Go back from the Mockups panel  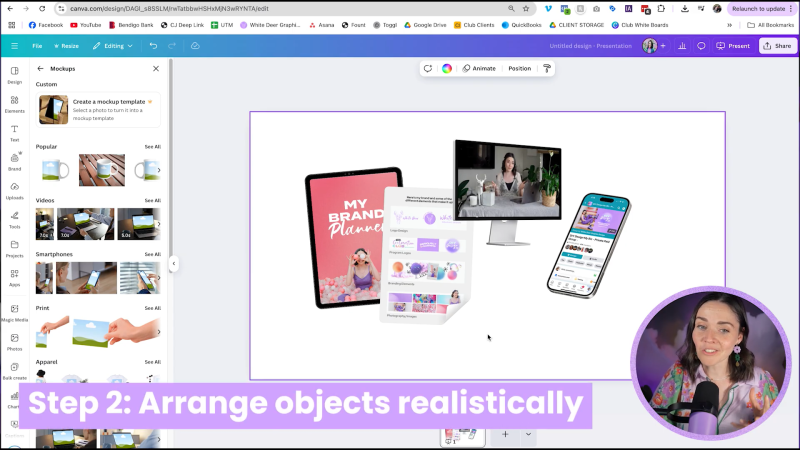click(40, 68)
